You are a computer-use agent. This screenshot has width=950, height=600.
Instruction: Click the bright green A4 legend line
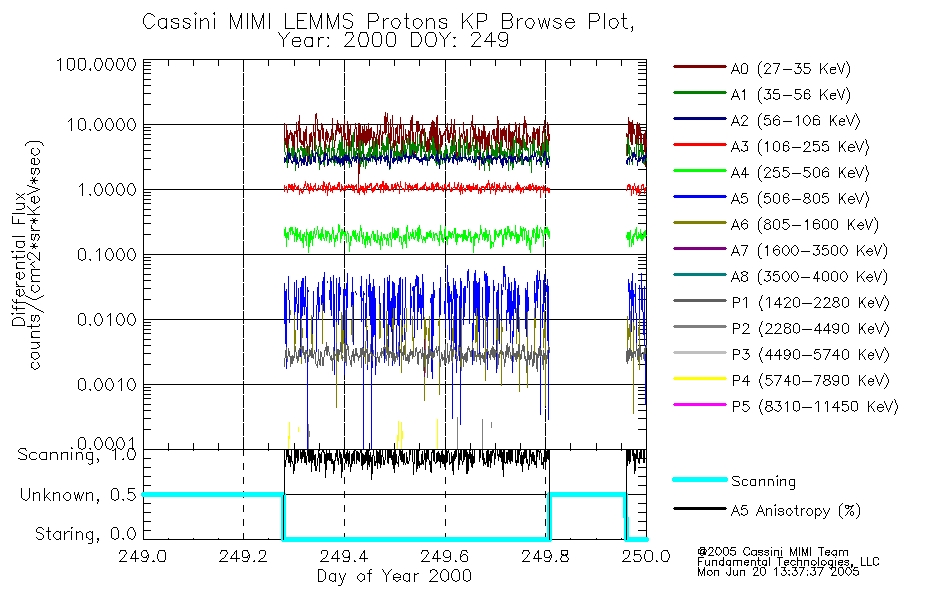tap(699, 171)
